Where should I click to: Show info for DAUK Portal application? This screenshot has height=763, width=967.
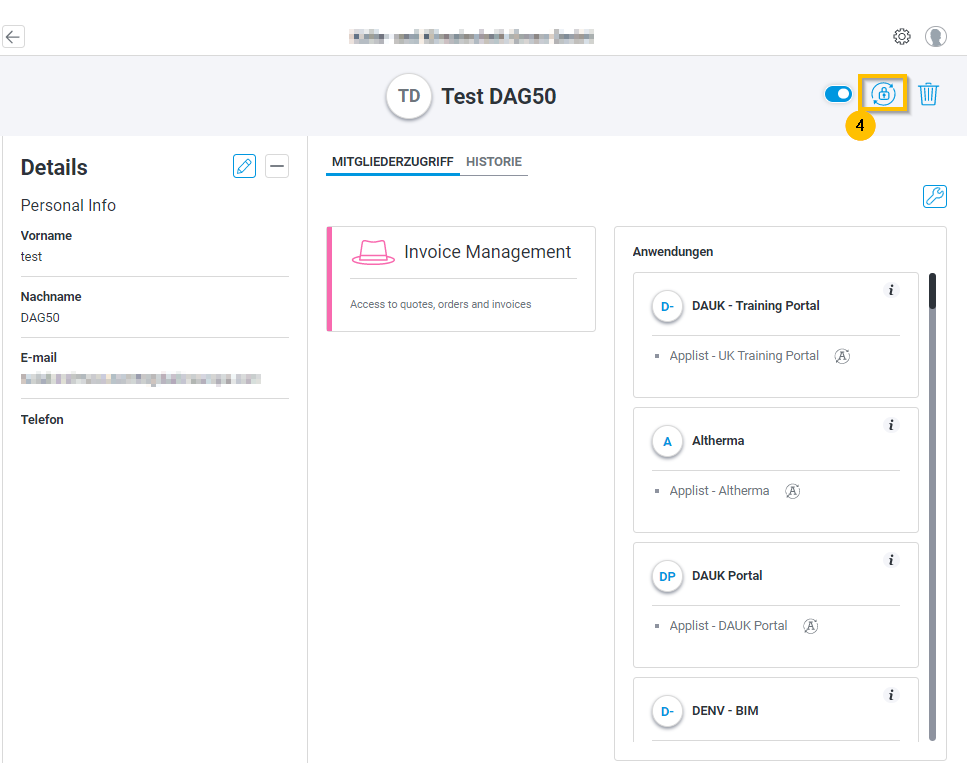[x=892, y=560]
